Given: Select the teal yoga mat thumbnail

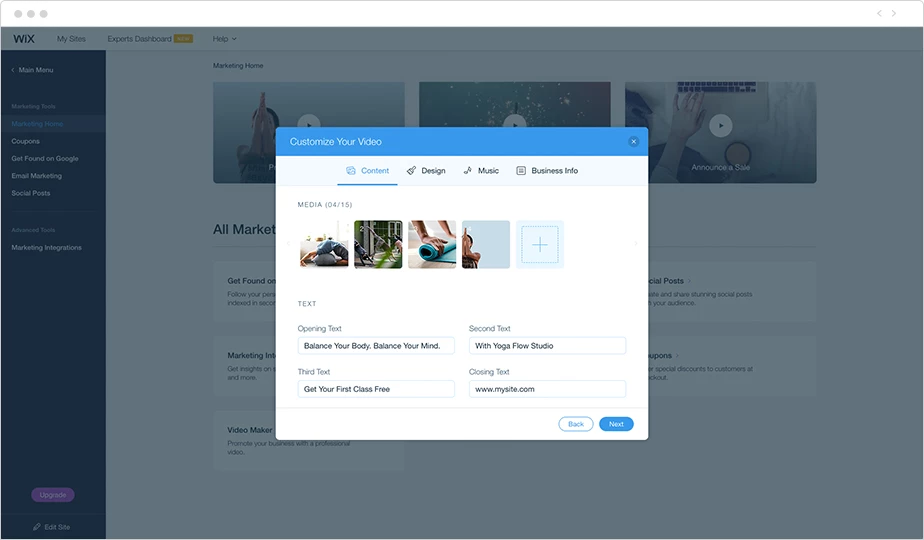Looking at the screenshot, I should 432,245.
